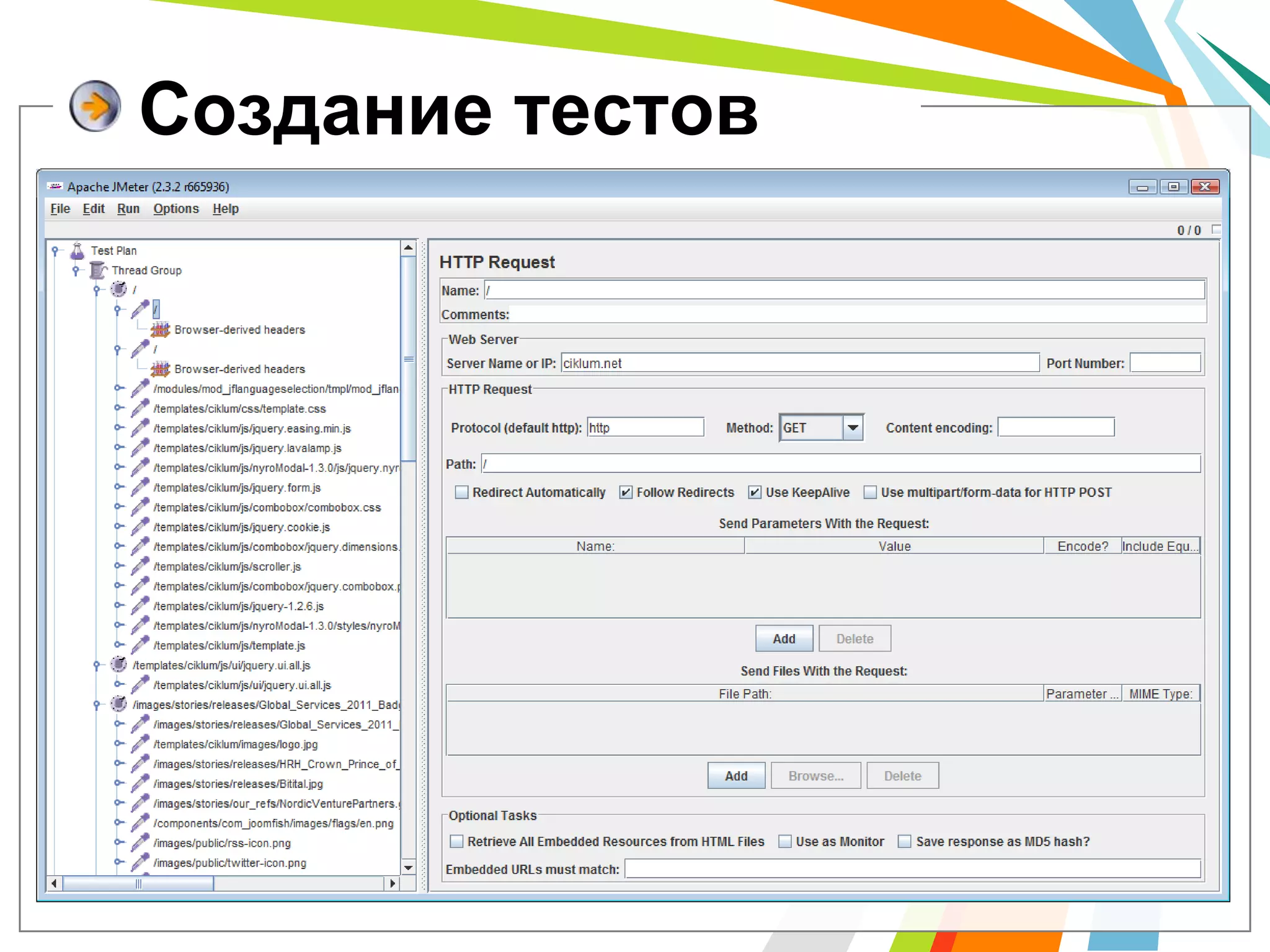Viewport: 1270px width, 952px height.
Task: Click sampler icon for logo.jpg
Action: click(140, 744)
